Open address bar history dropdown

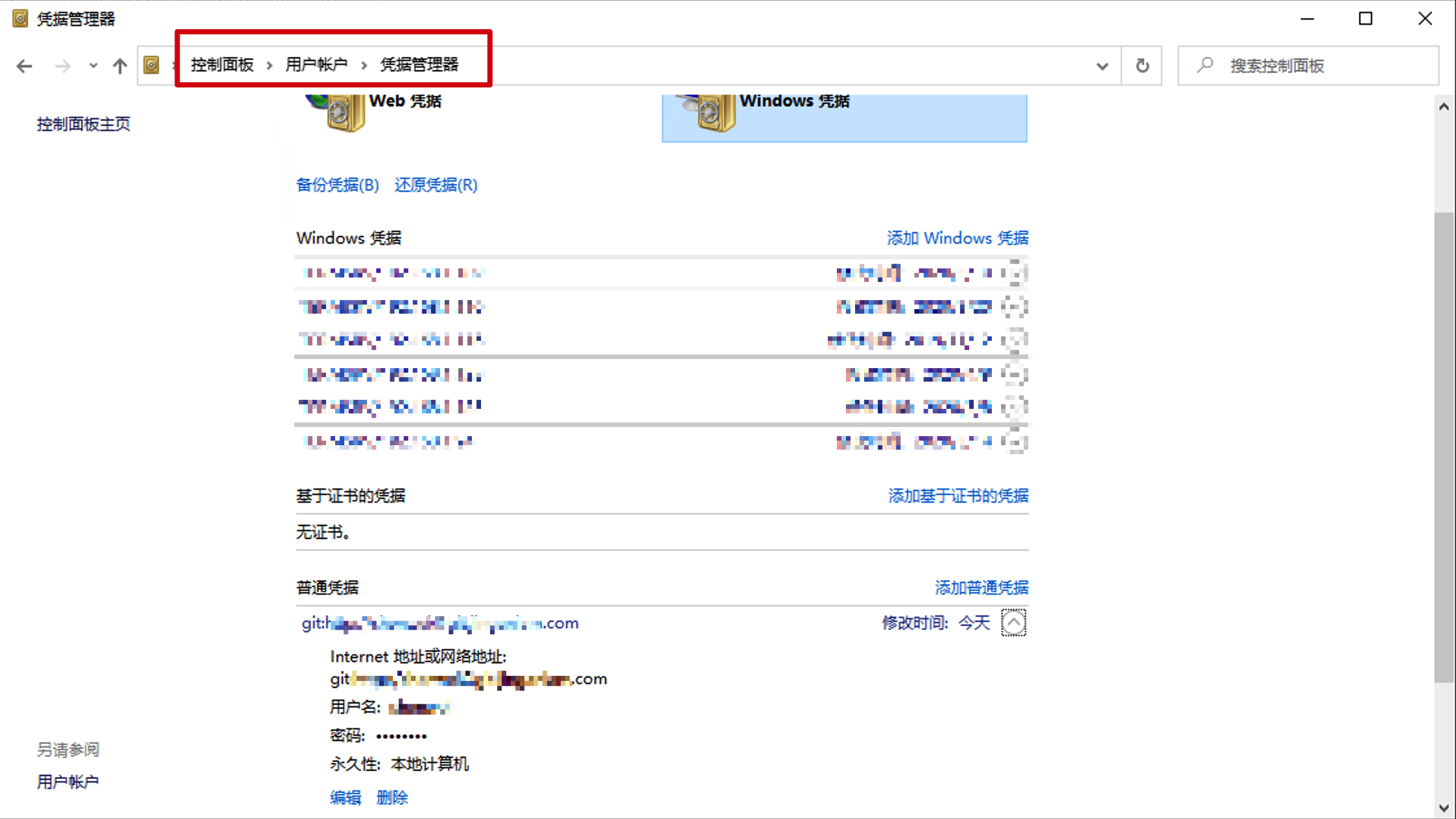pos(1102,65)
